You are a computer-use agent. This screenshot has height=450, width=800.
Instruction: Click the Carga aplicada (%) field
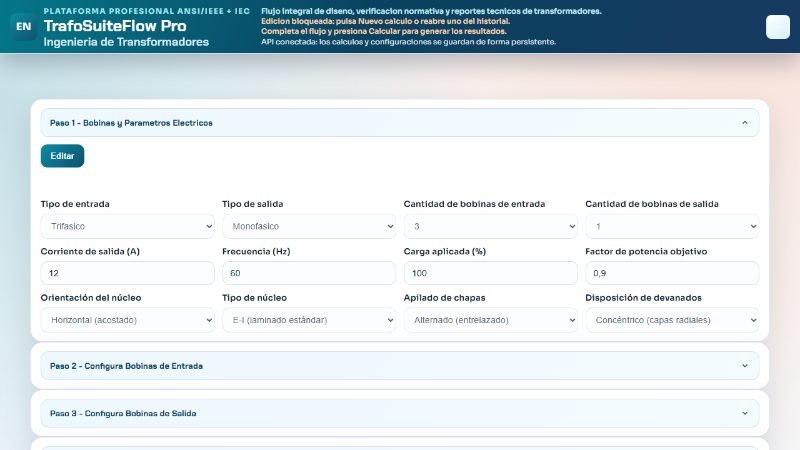(x=490, y=273)
